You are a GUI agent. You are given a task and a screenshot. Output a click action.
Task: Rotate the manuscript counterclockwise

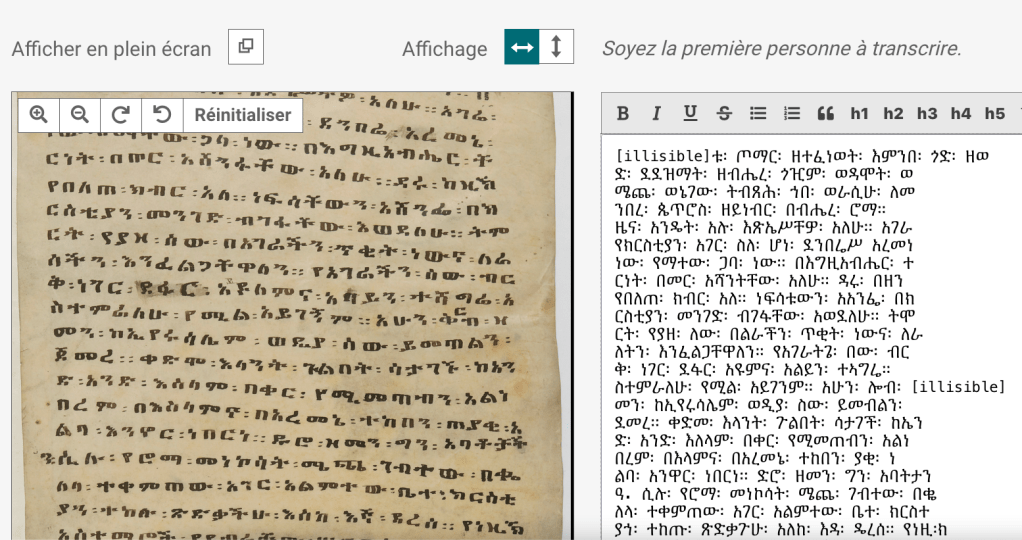coord(162,114)
